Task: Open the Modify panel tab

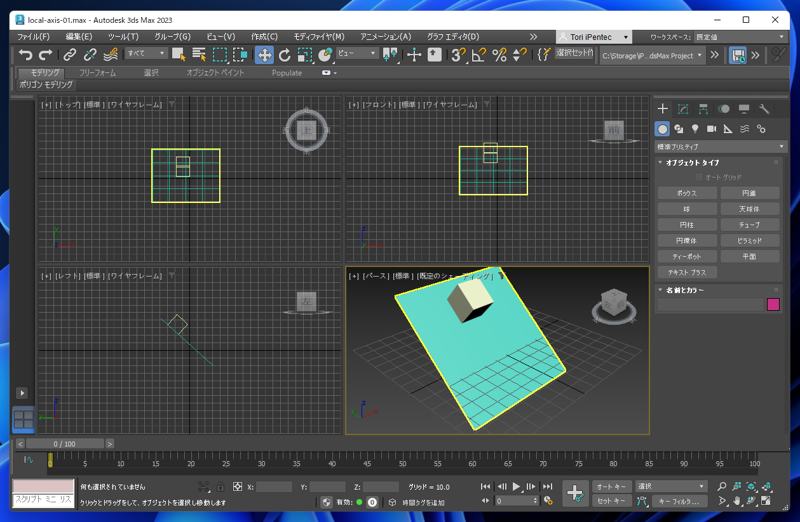Action: 683,109
